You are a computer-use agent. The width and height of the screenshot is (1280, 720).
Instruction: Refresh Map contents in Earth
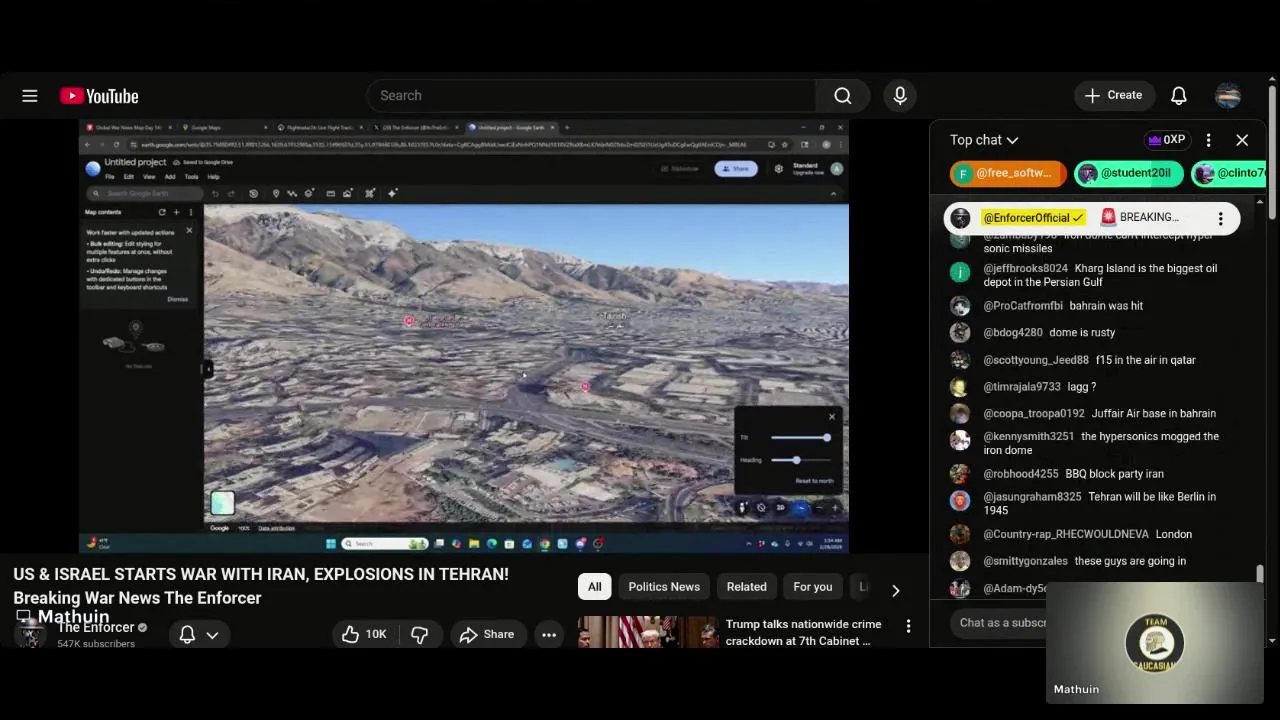click(x=162, y=212)
